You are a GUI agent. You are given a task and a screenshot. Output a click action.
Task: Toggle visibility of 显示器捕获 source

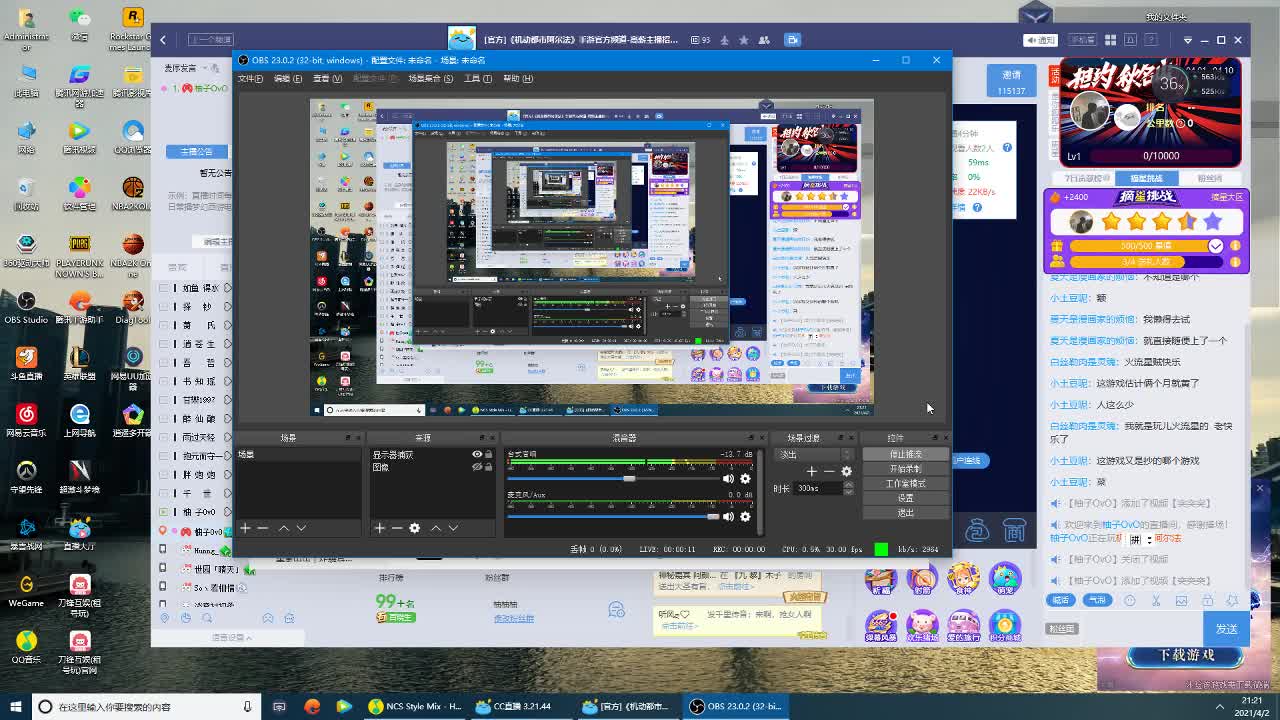pyautogui.click(x=477, y=455)
